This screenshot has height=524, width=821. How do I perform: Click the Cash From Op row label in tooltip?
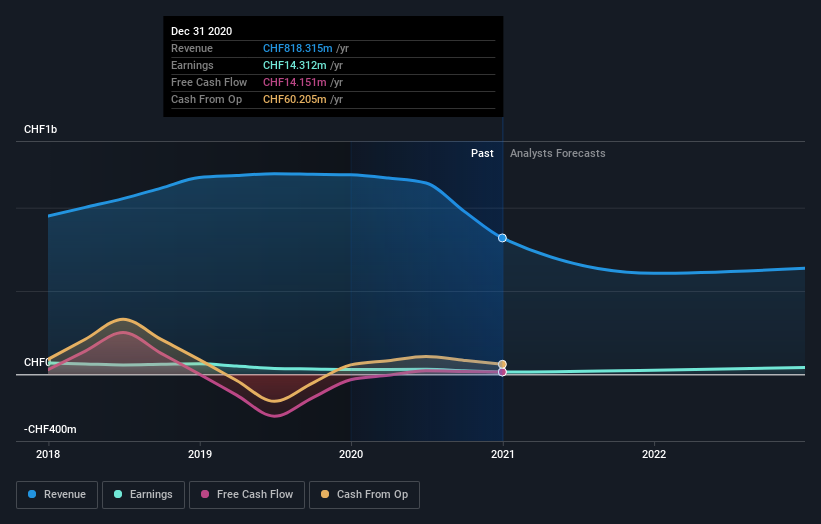206,99
